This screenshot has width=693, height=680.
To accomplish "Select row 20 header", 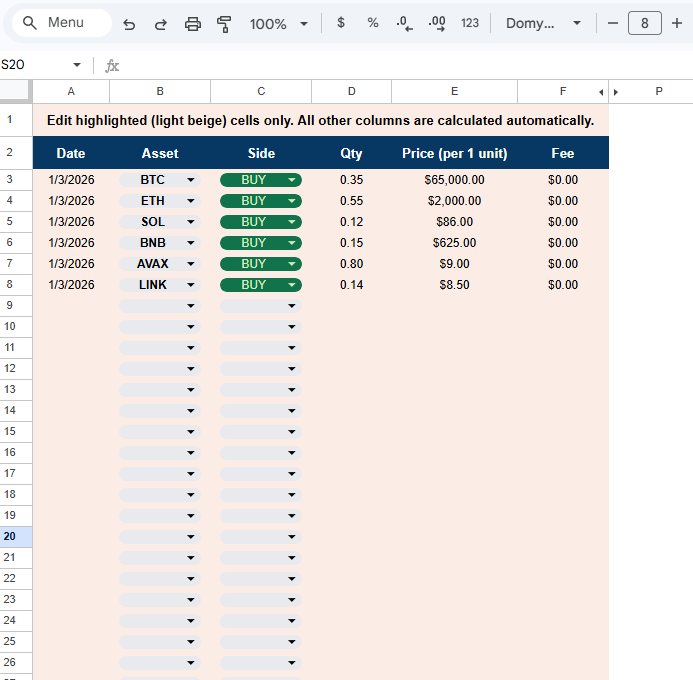I will pos(16,536).
